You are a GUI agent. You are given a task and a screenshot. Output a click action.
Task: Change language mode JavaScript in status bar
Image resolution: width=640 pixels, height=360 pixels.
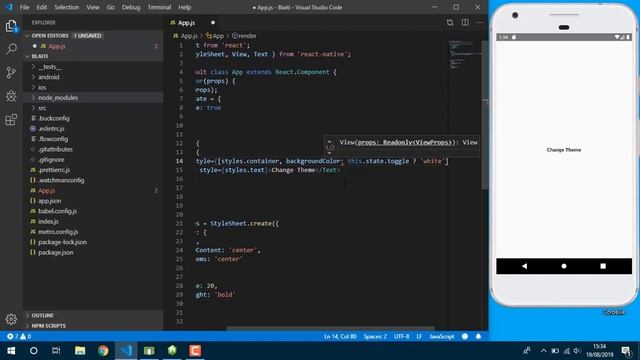click(x=442, y=336)
